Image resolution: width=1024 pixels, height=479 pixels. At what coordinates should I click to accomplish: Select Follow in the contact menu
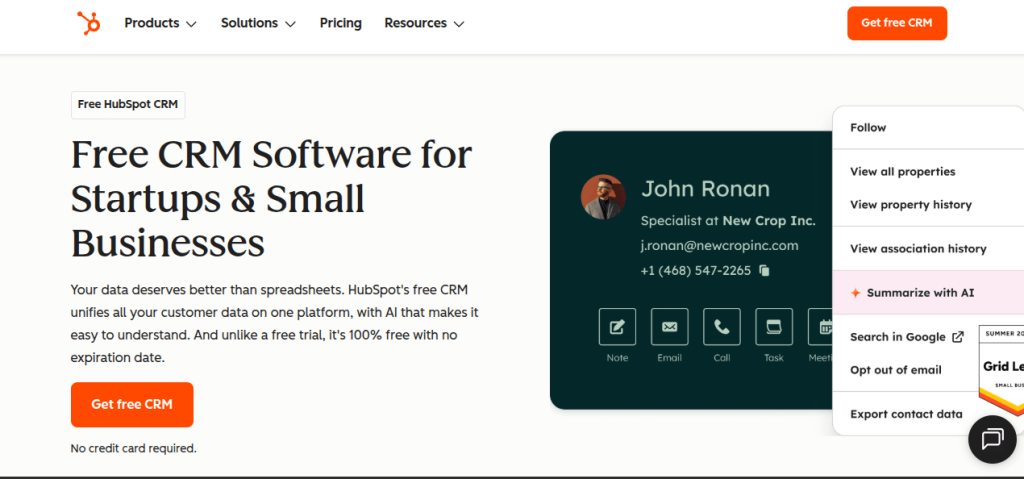(868, 127)
